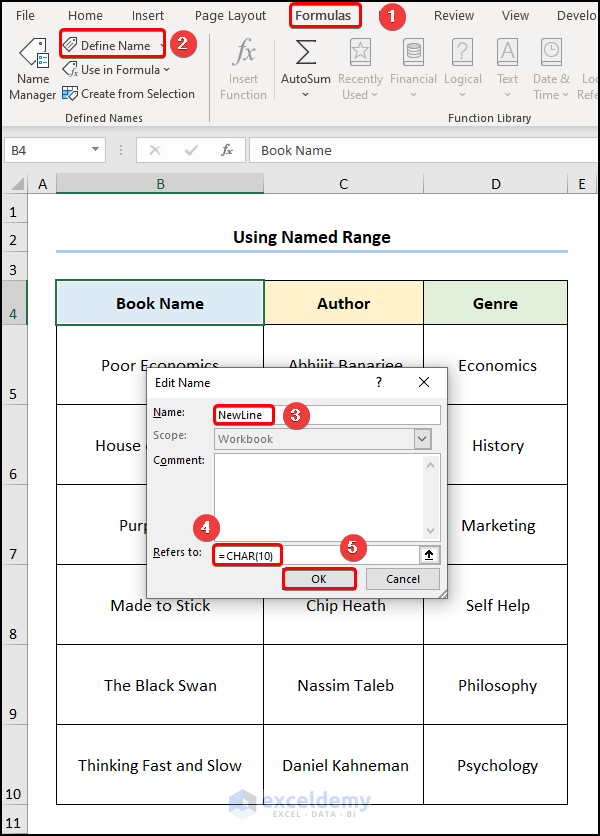Open the Review tab
The image size is (600, 836).
454,16
